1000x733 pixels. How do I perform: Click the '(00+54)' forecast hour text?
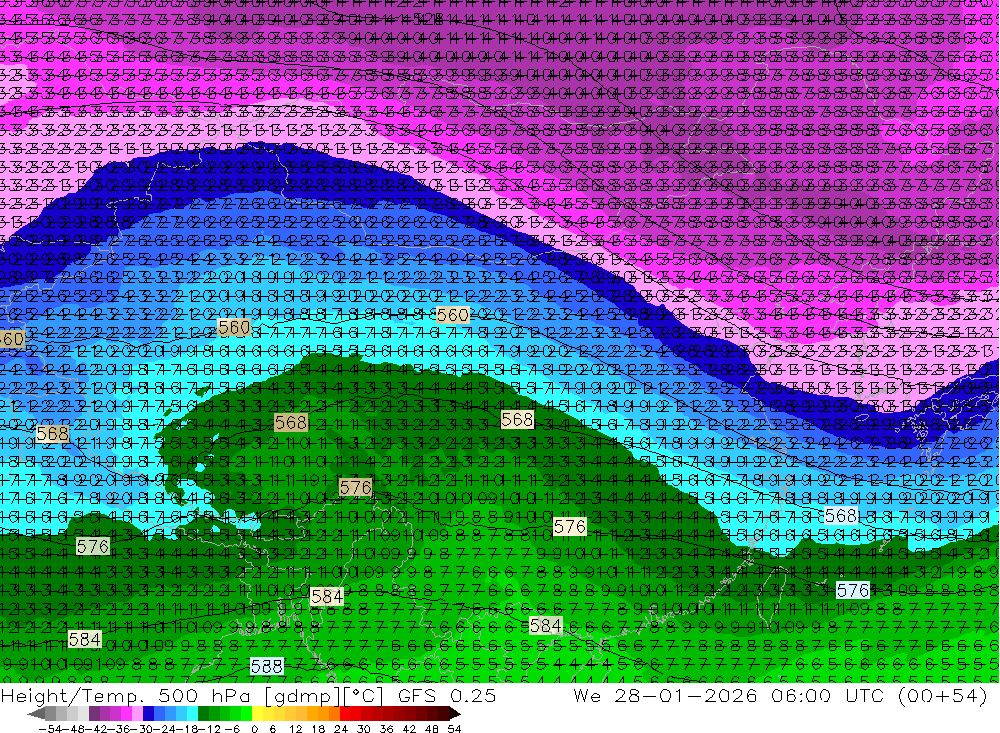coord(943,695)
